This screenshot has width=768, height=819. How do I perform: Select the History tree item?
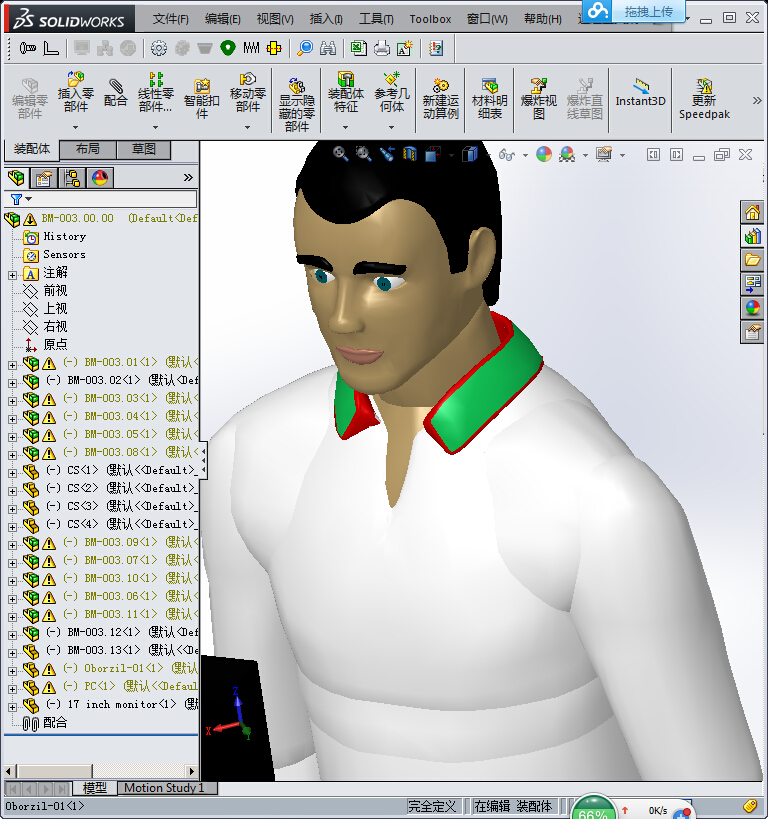click(x=64, y=237)
